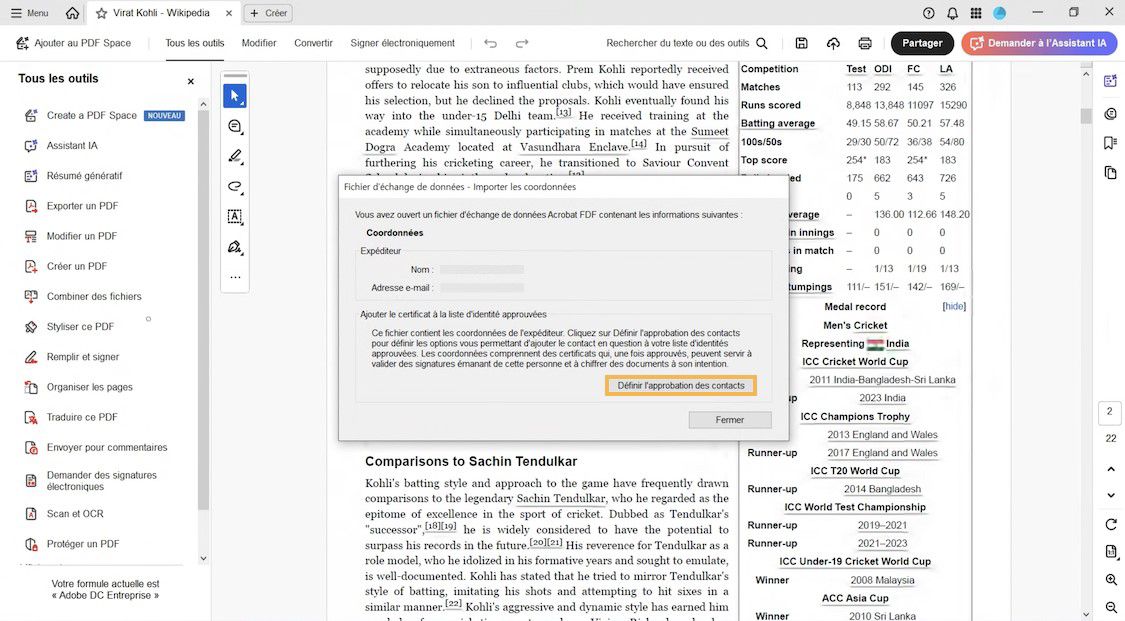
Task: Click the Redo arrow icon
Action: click(x=522, y=43)
